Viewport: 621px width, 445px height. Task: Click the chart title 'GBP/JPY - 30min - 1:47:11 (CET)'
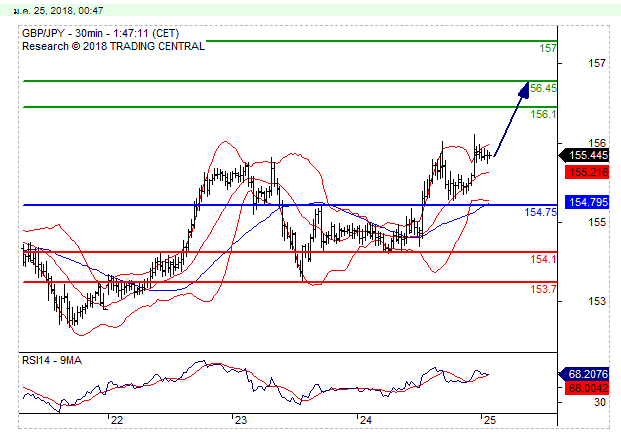pyautogui.click(x=101, y=33)
